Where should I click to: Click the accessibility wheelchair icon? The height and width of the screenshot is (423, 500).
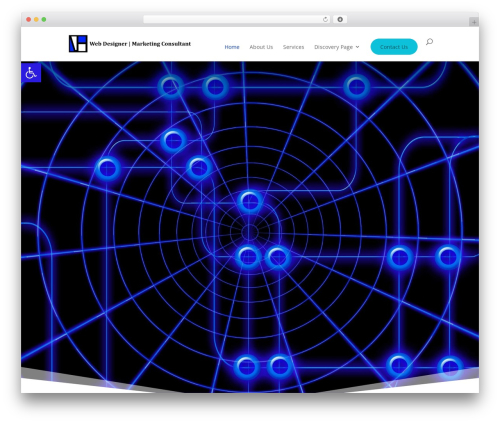click(x=31, y=73)
